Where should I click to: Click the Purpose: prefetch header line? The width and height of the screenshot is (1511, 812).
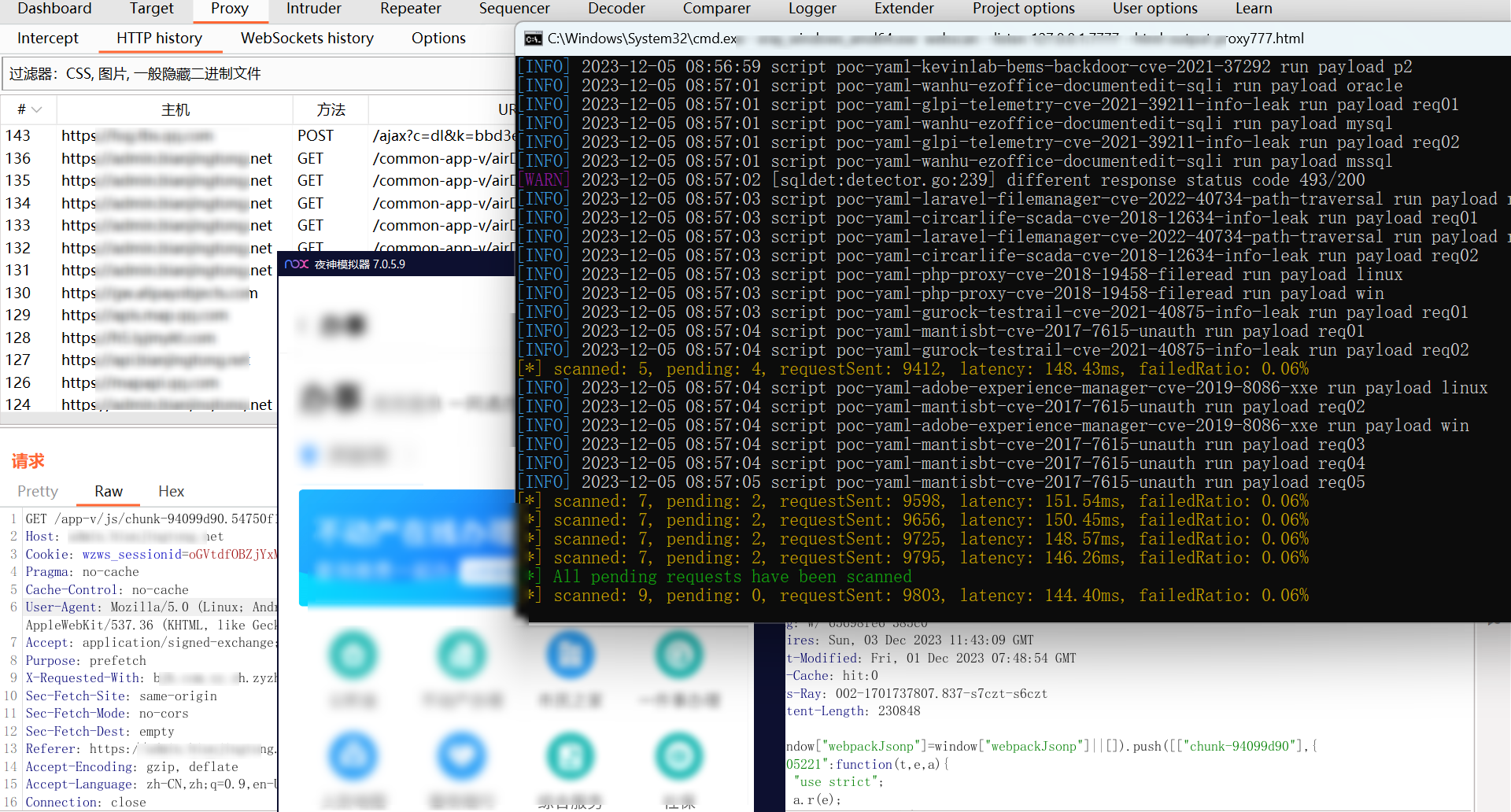(x=86, y=661)
